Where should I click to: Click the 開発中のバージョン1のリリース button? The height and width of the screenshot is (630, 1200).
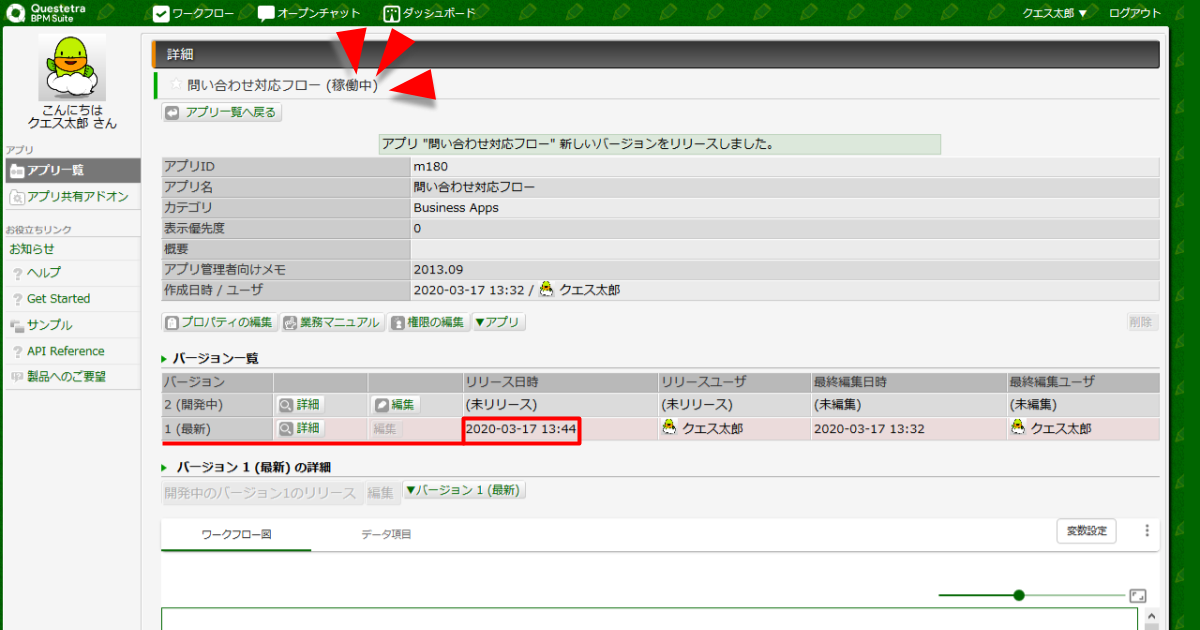tap(260, 493)
